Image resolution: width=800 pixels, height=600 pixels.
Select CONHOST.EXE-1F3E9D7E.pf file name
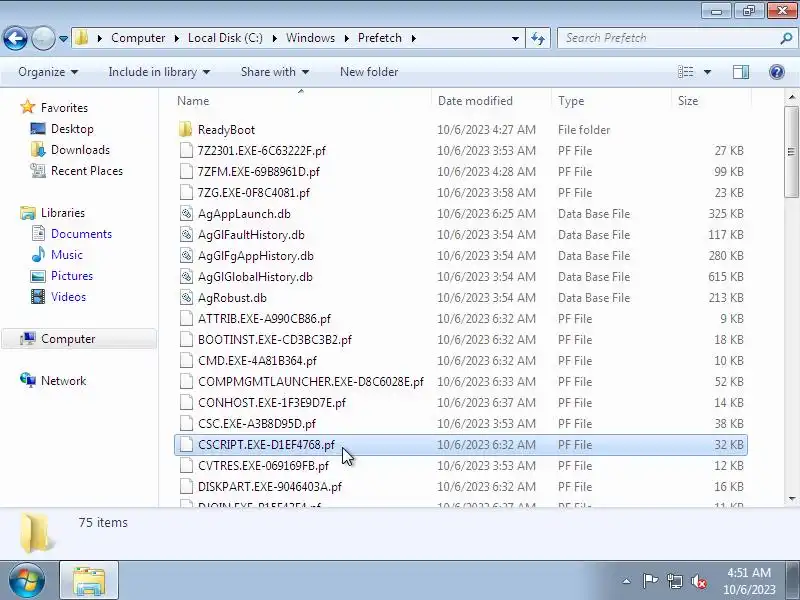click(272, 403)
